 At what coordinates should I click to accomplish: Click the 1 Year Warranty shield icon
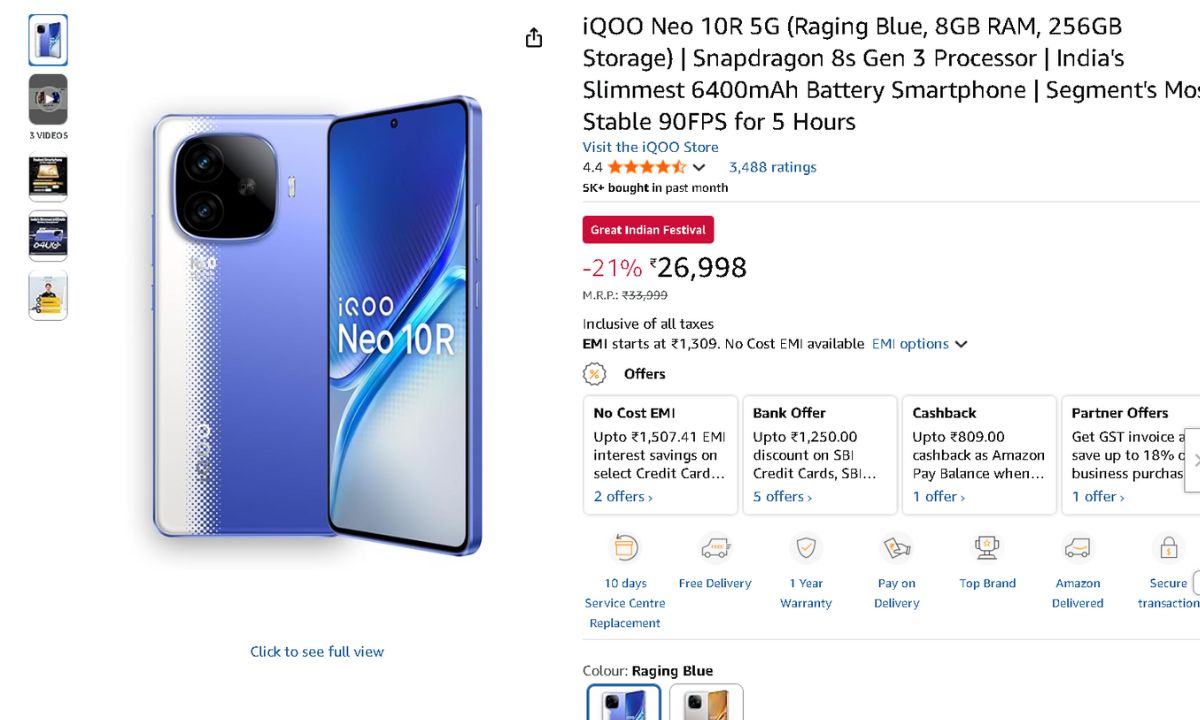point(805,548)
